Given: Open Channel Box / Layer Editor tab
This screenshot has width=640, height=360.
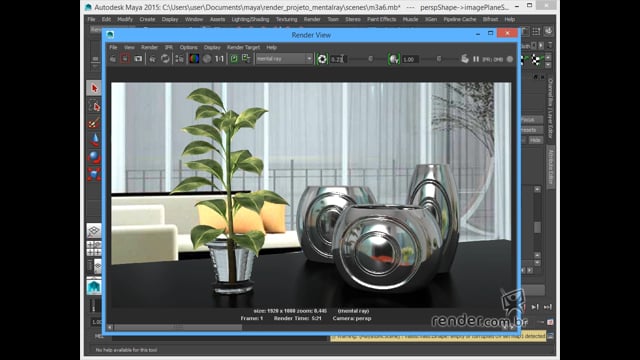Looking at the screenshot, I should (550, 108).
